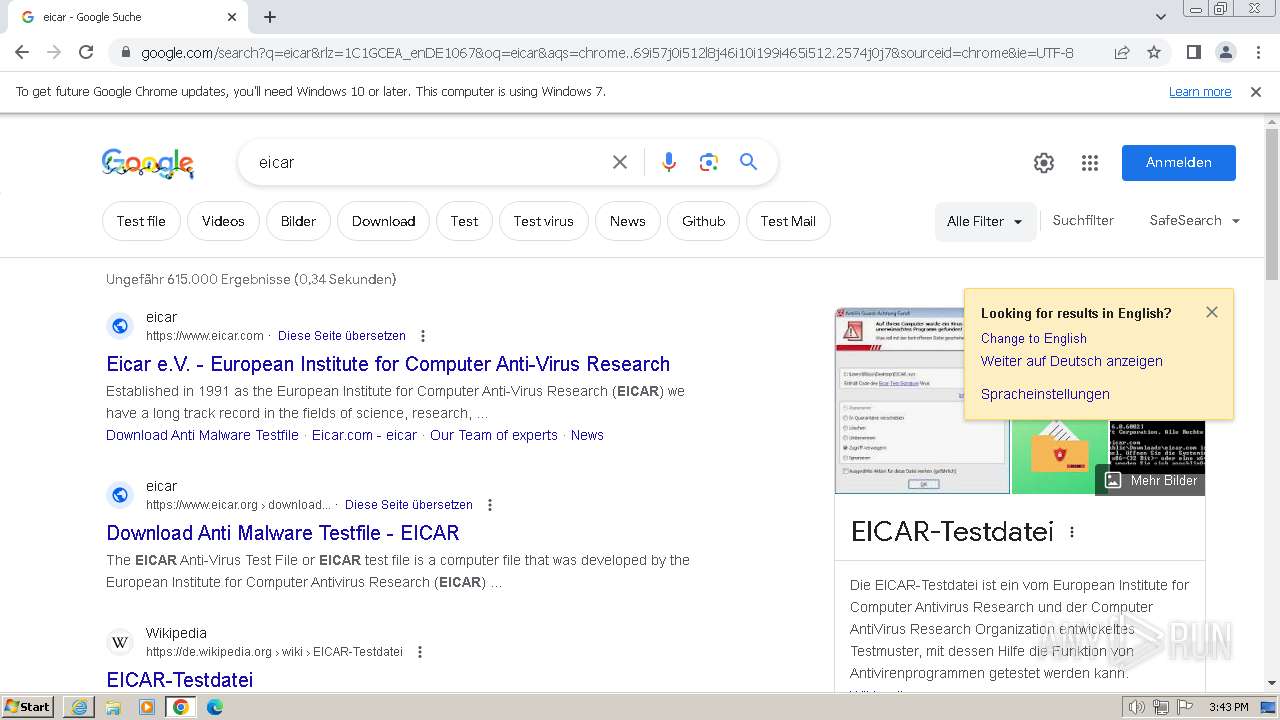
Task: Click Change to English link
Action: click(x=1034, y=338)
